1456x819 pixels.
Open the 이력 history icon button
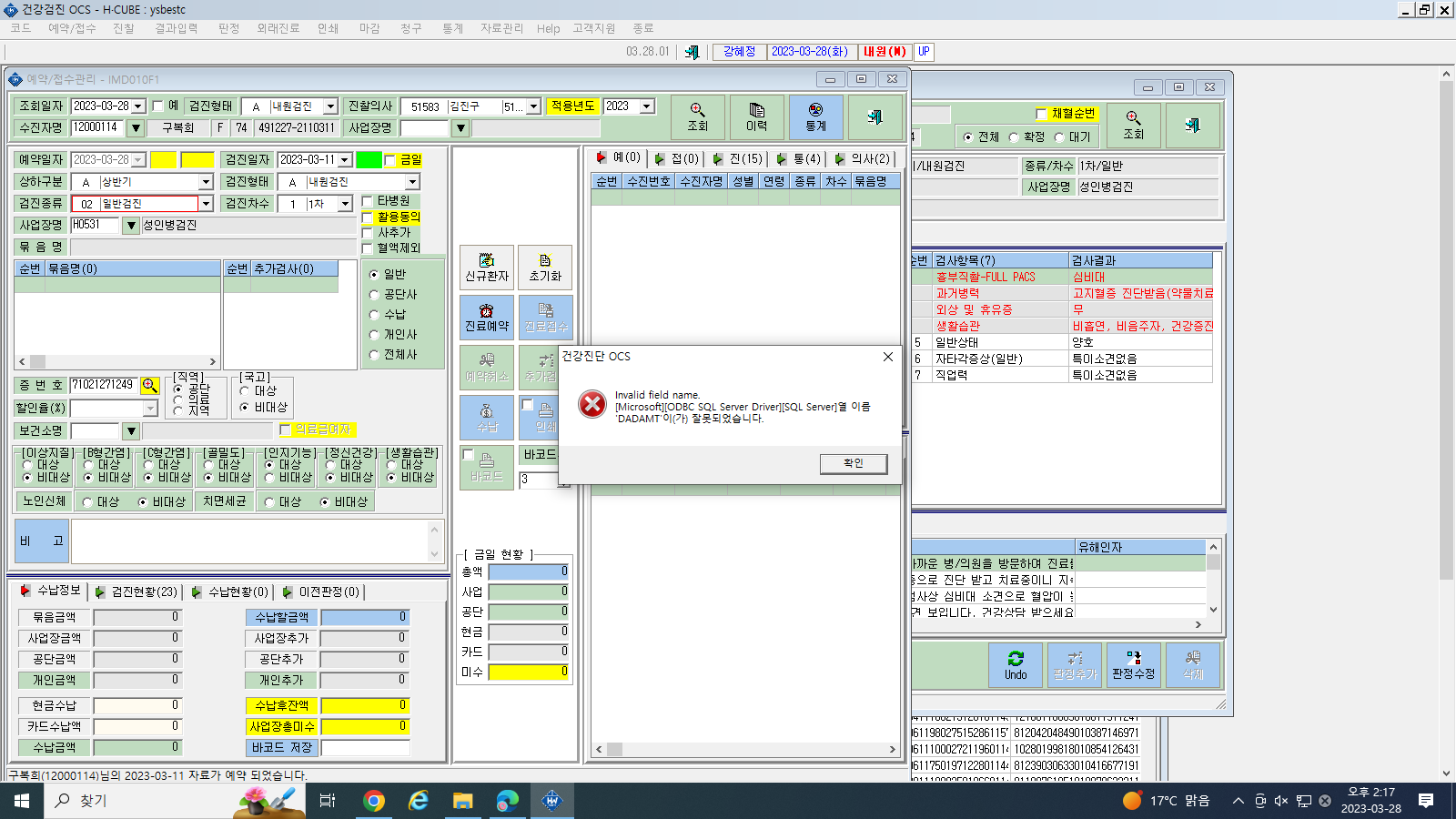[x=756, y=117]
